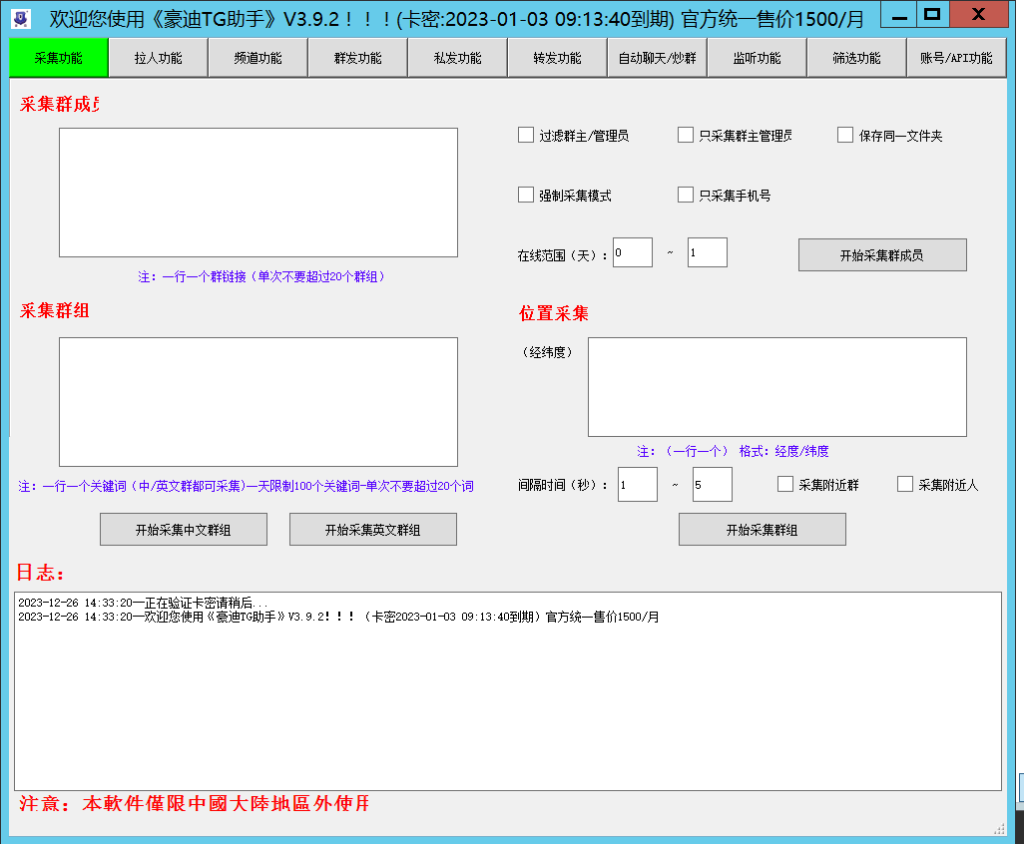Click the red 注意 notice at the bottom

click(195, 803)
